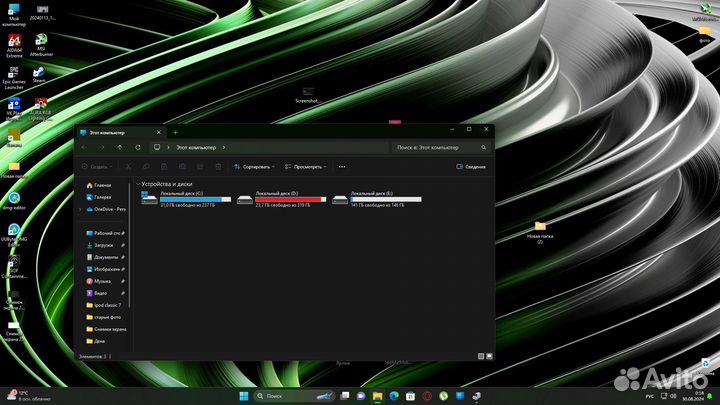This screenshot has width=720, height=405.
Task: Open the Сортировать dropdown
Action: click(x=254, y=167)
